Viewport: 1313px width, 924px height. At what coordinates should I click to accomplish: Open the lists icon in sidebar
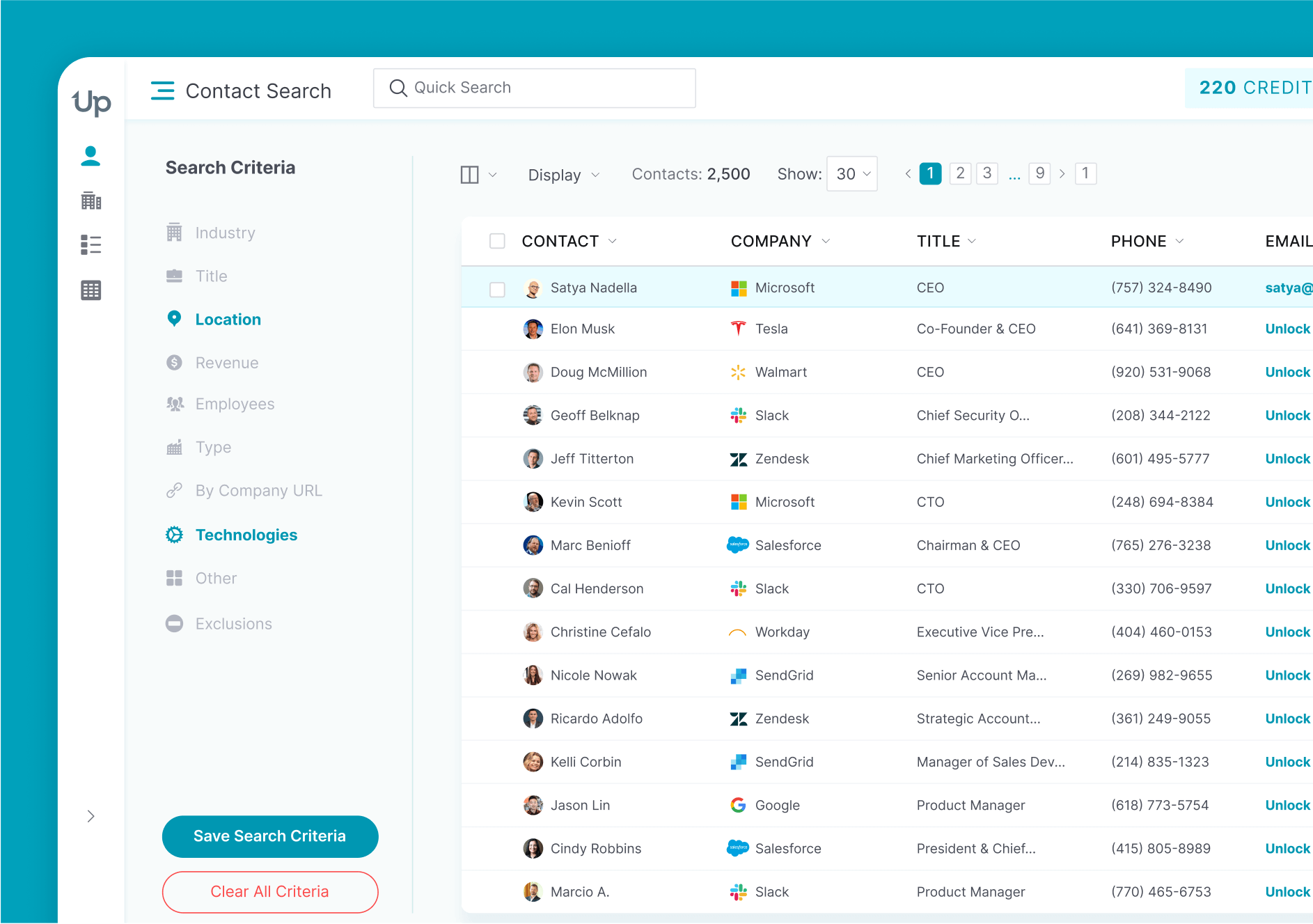[91, 245]
